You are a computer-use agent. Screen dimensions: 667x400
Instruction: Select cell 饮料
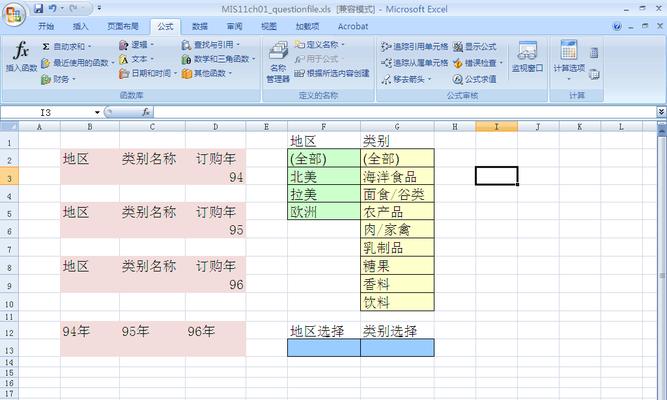tap(397, 302)
